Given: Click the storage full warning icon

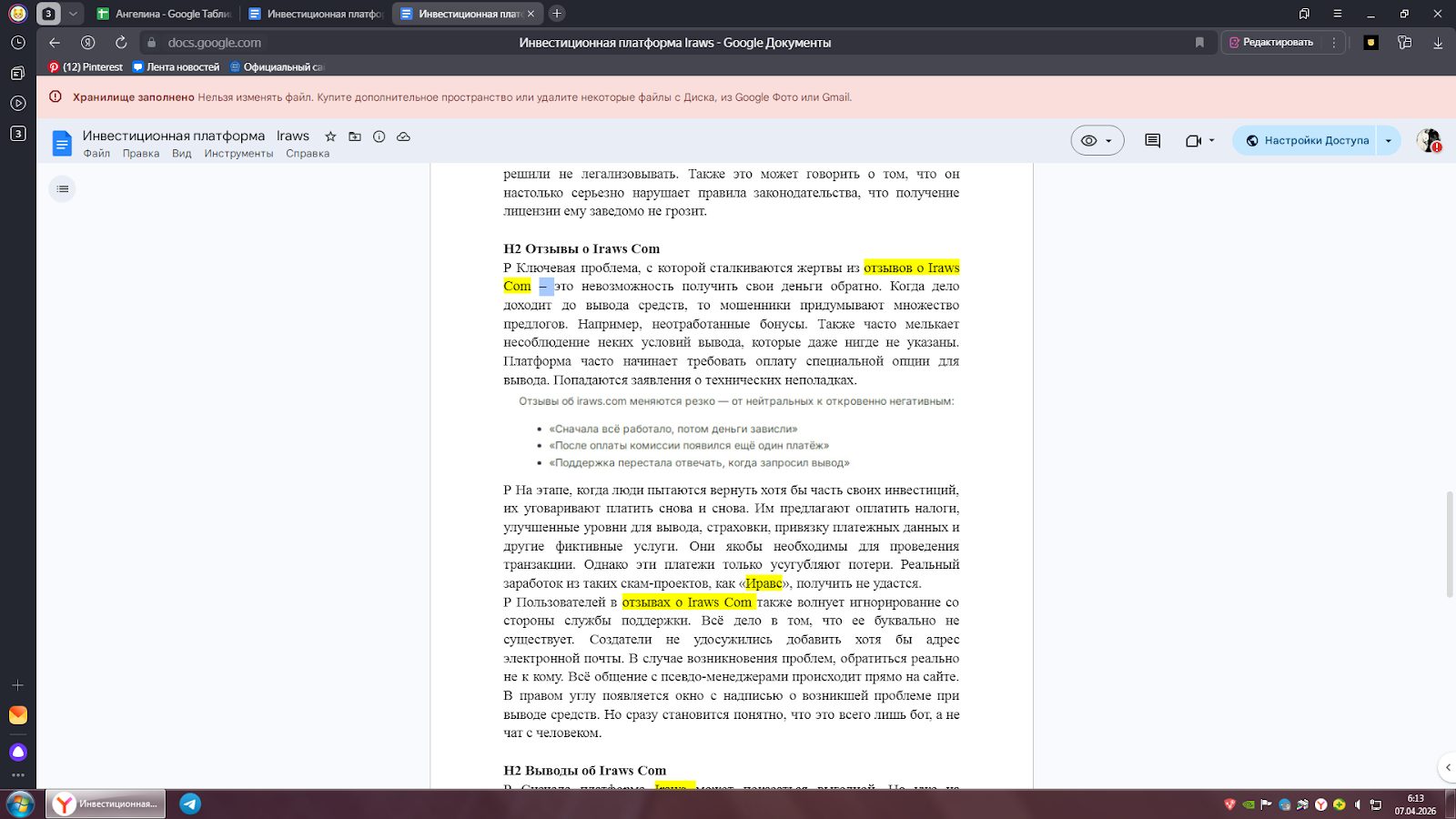Looking at the screenshot, I should [56, 97].
